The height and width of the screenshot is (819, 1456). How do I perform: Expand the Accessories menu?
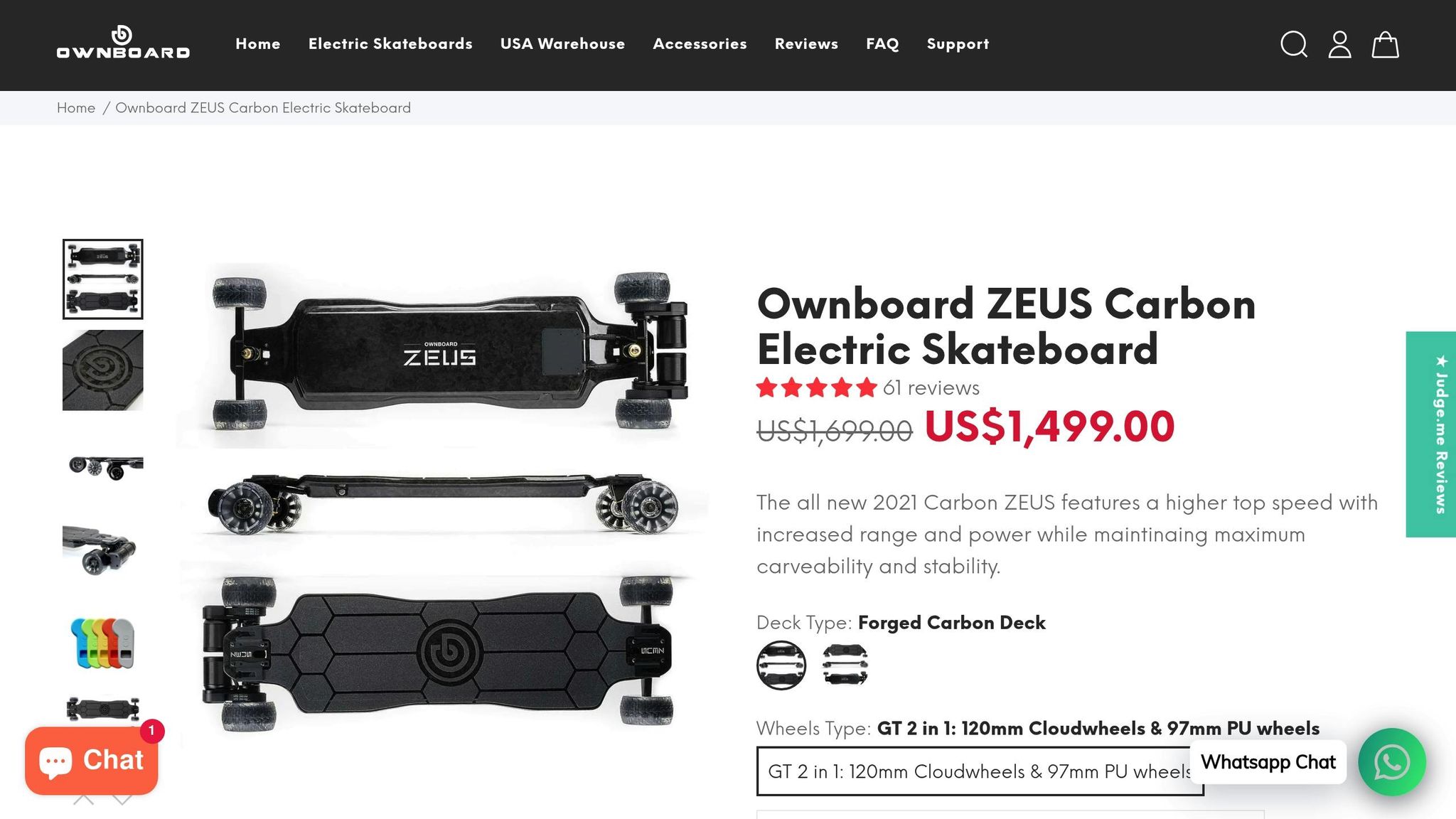point(700,43)
